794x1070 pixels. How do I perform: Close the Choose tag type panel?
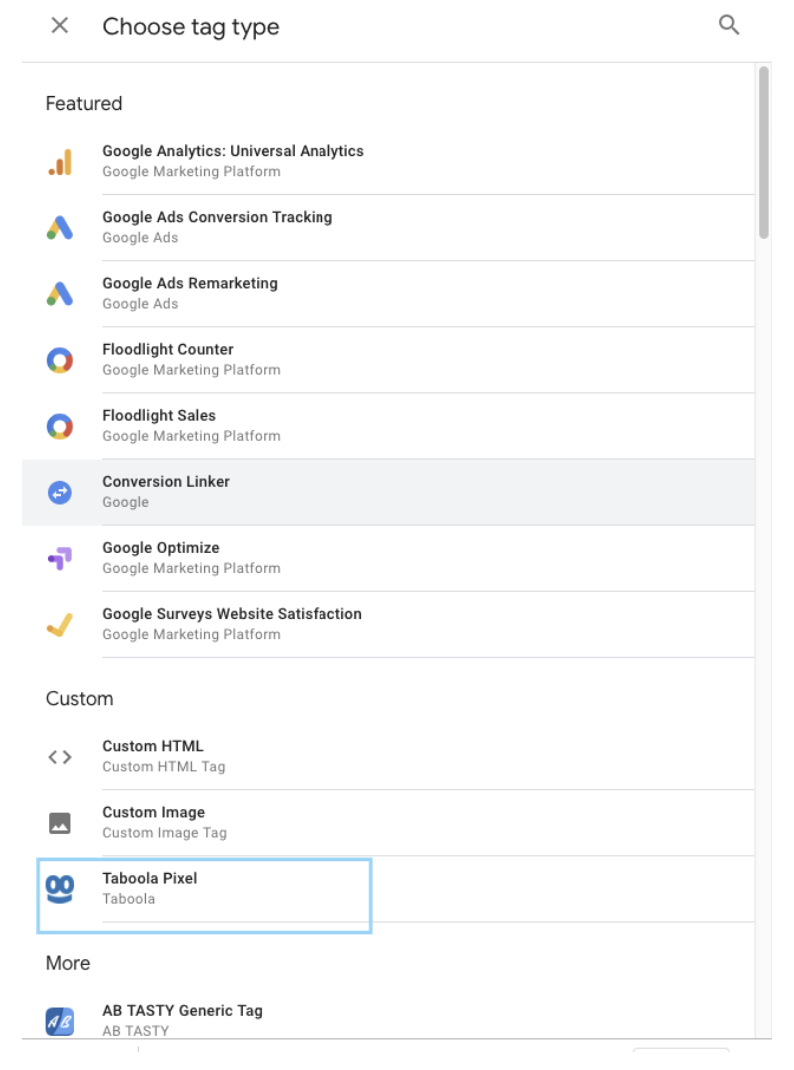[x=60, y=26]
